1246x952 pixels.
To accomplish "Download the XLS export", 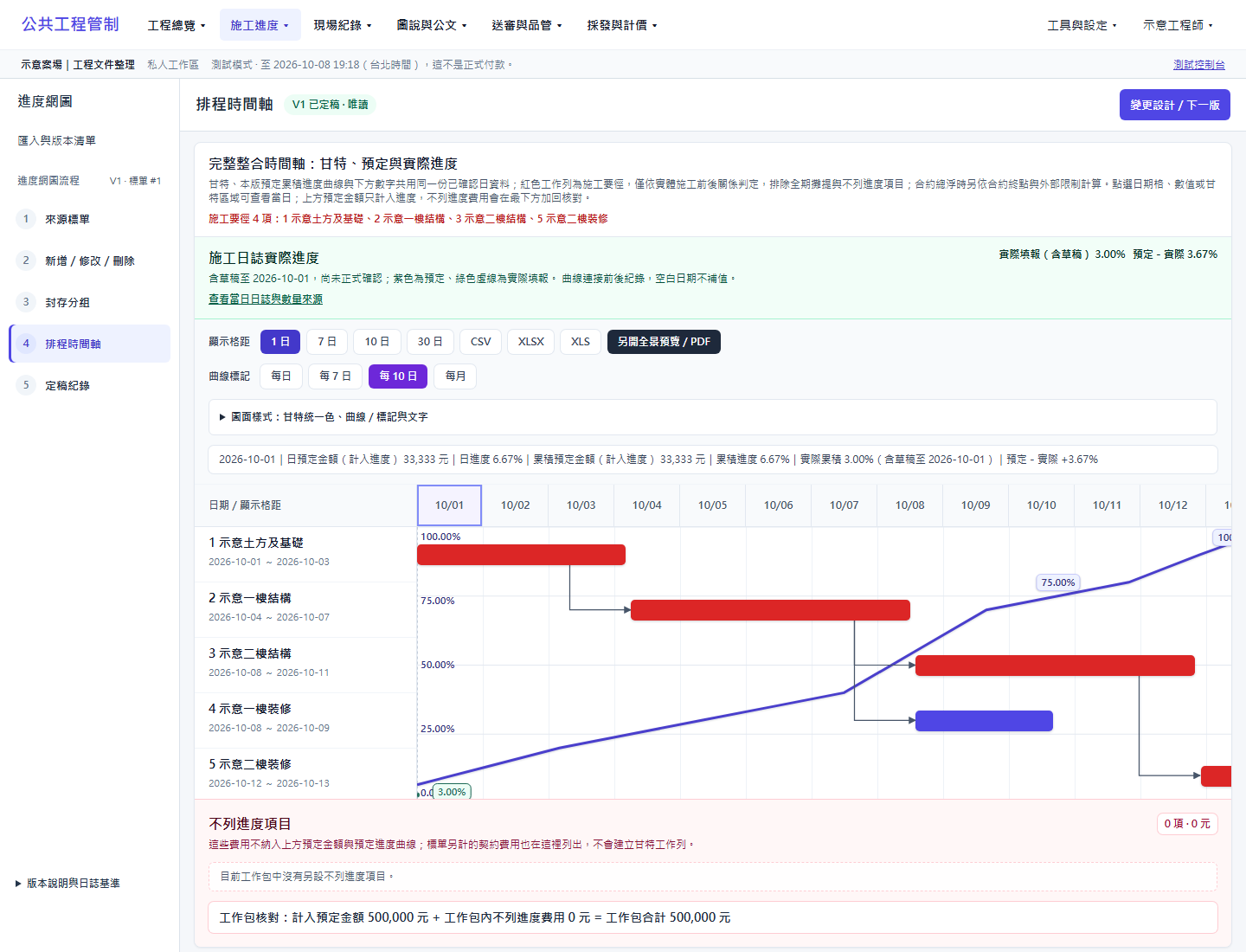I will click(581, 342).
